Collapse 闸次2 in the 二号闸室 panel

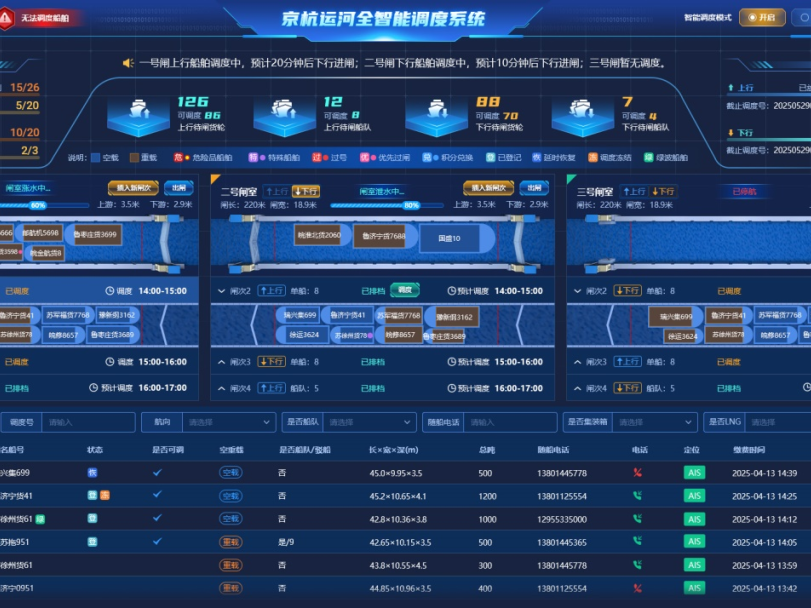(x=221, y=291)
